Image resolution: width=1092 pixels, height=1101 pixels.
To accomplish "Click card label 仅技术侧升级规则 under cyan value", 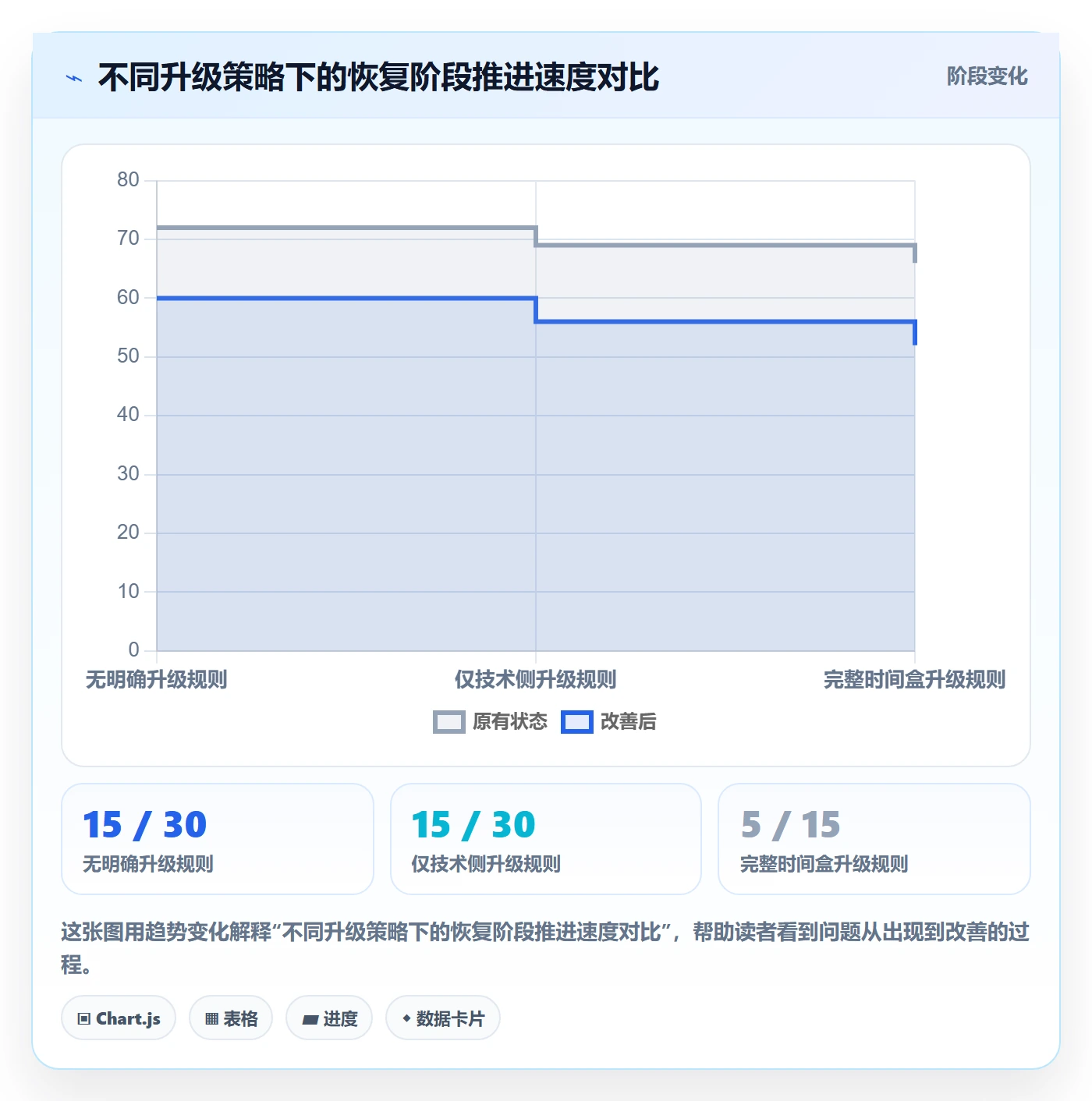I will (486, 864).
